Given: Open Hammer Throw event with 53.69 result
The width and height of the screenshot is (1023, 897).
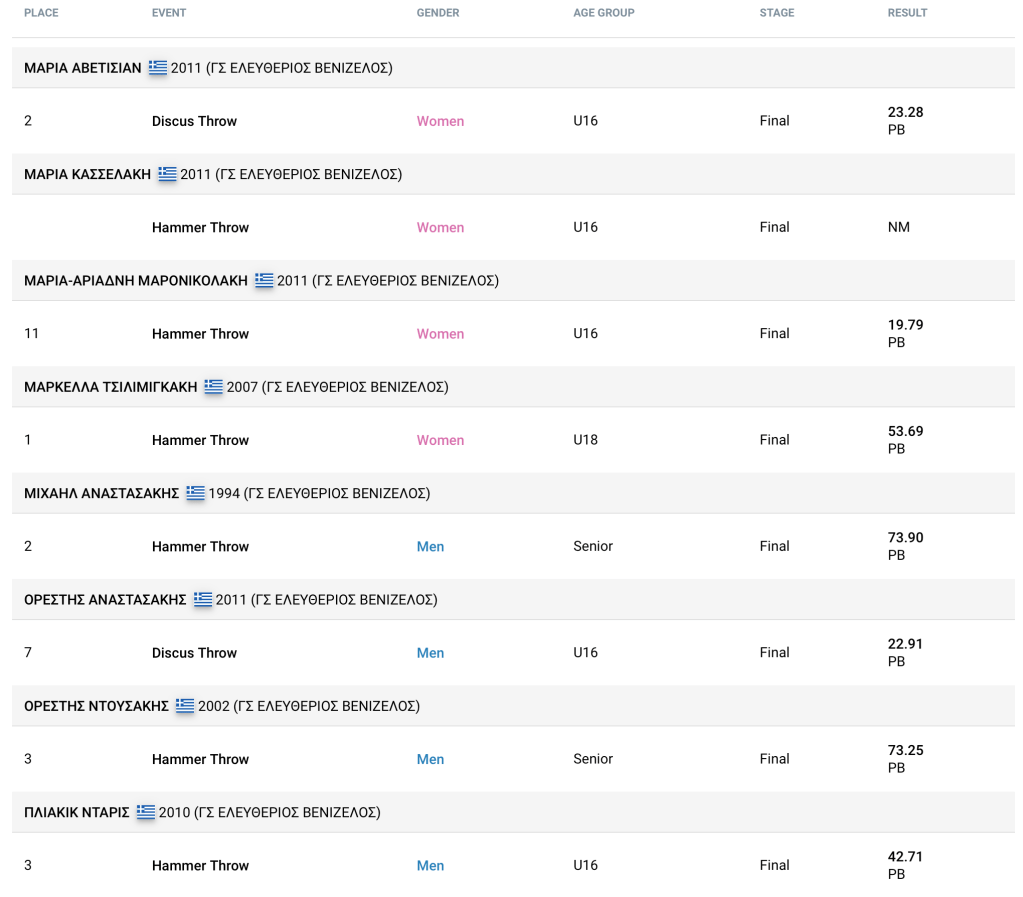Looking at the screenshot, I should pyautogui.click(x=200, y=440).
